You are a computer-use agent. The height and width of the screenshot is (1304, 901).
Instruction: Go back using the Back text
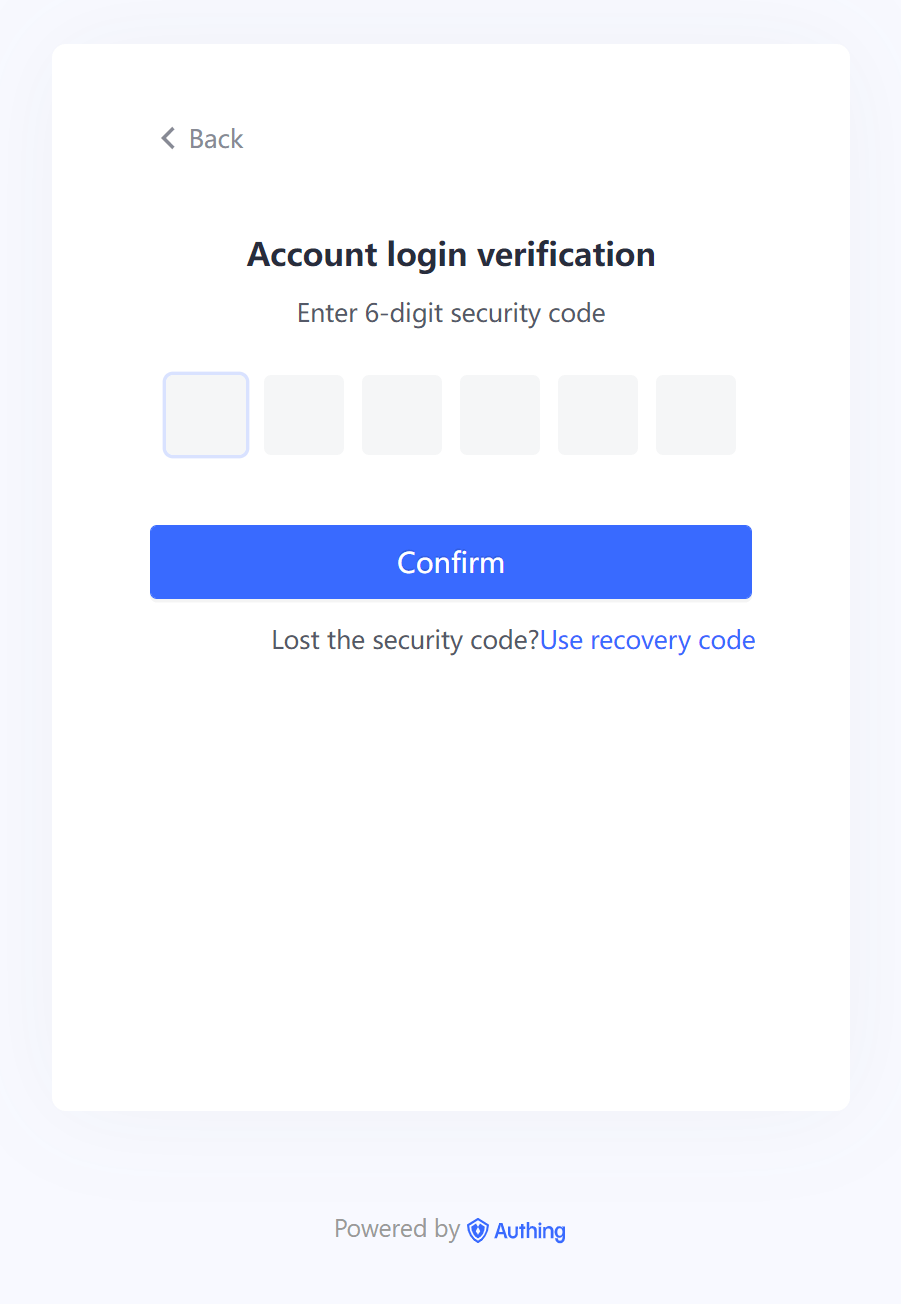pyautogui.click(x=216, y=139)
